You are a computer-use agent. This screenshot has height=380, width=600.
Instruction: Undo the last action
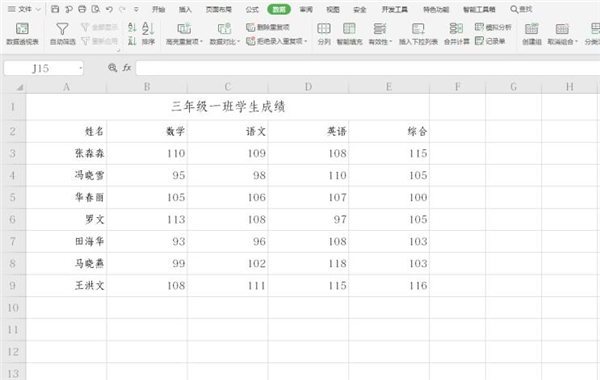coord(109,9)
